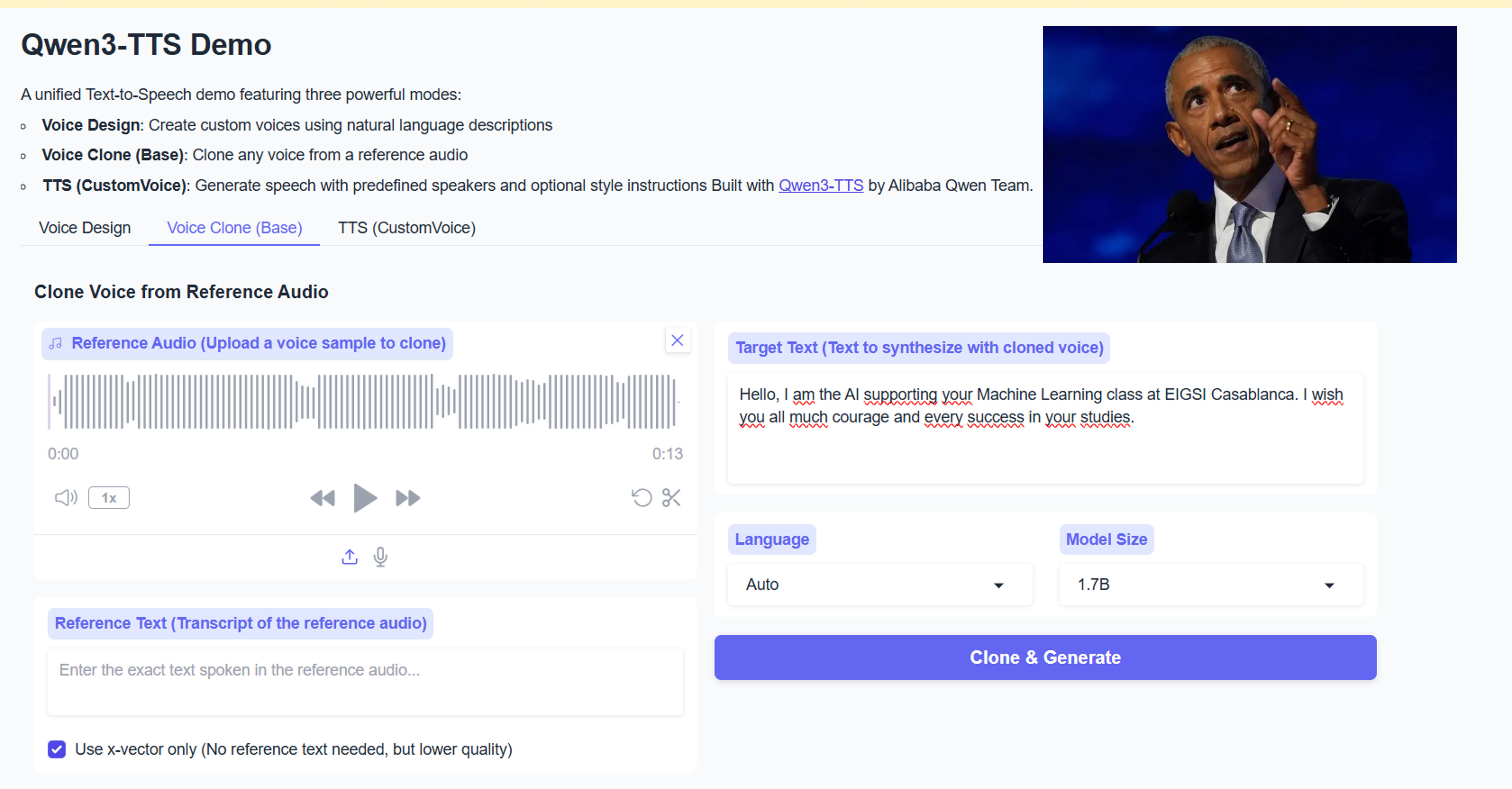This screenshot has height=789, width=1512.
Task: Click the Clone Voice from Reference Audio heading
Action: tap(181, 292)
